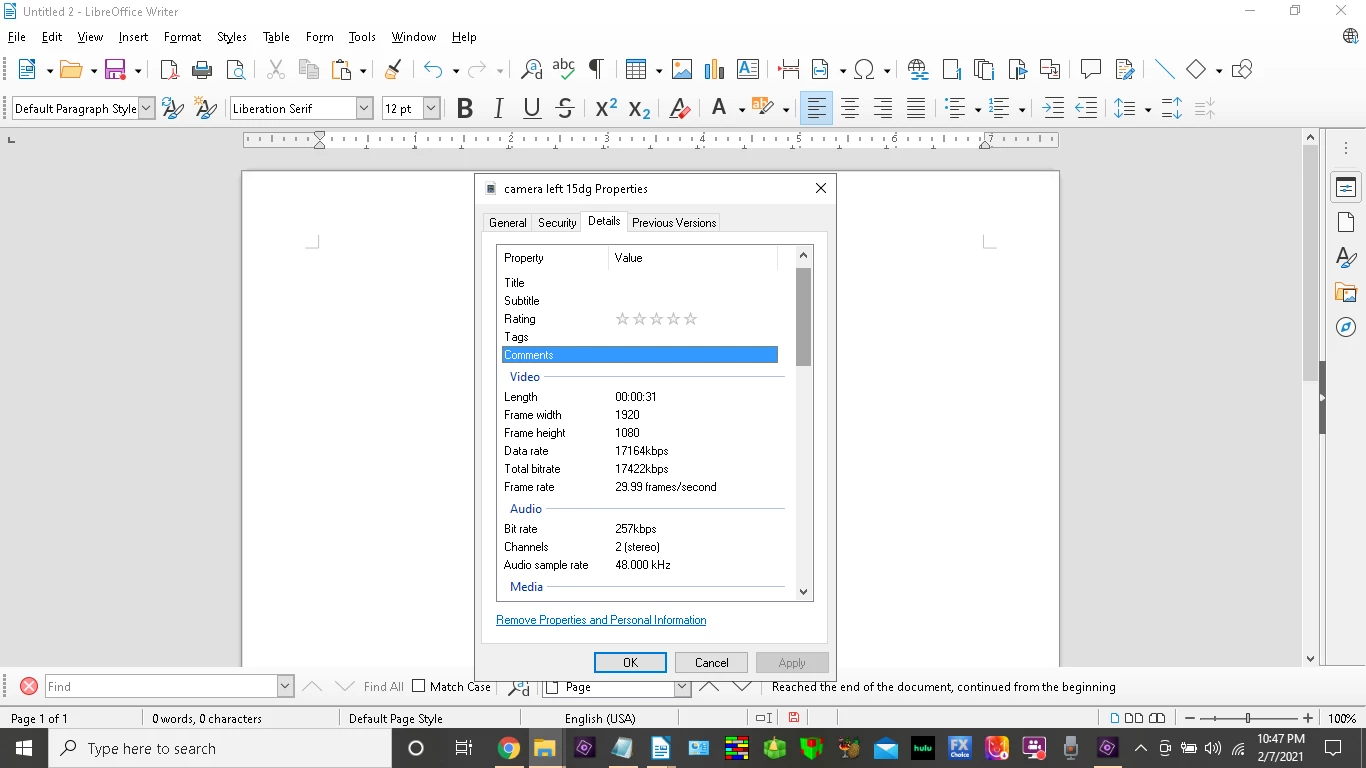Expand the highlighting color dropdown arrow
This screenshot has width=1366, height=768.
tap(786, 109)
